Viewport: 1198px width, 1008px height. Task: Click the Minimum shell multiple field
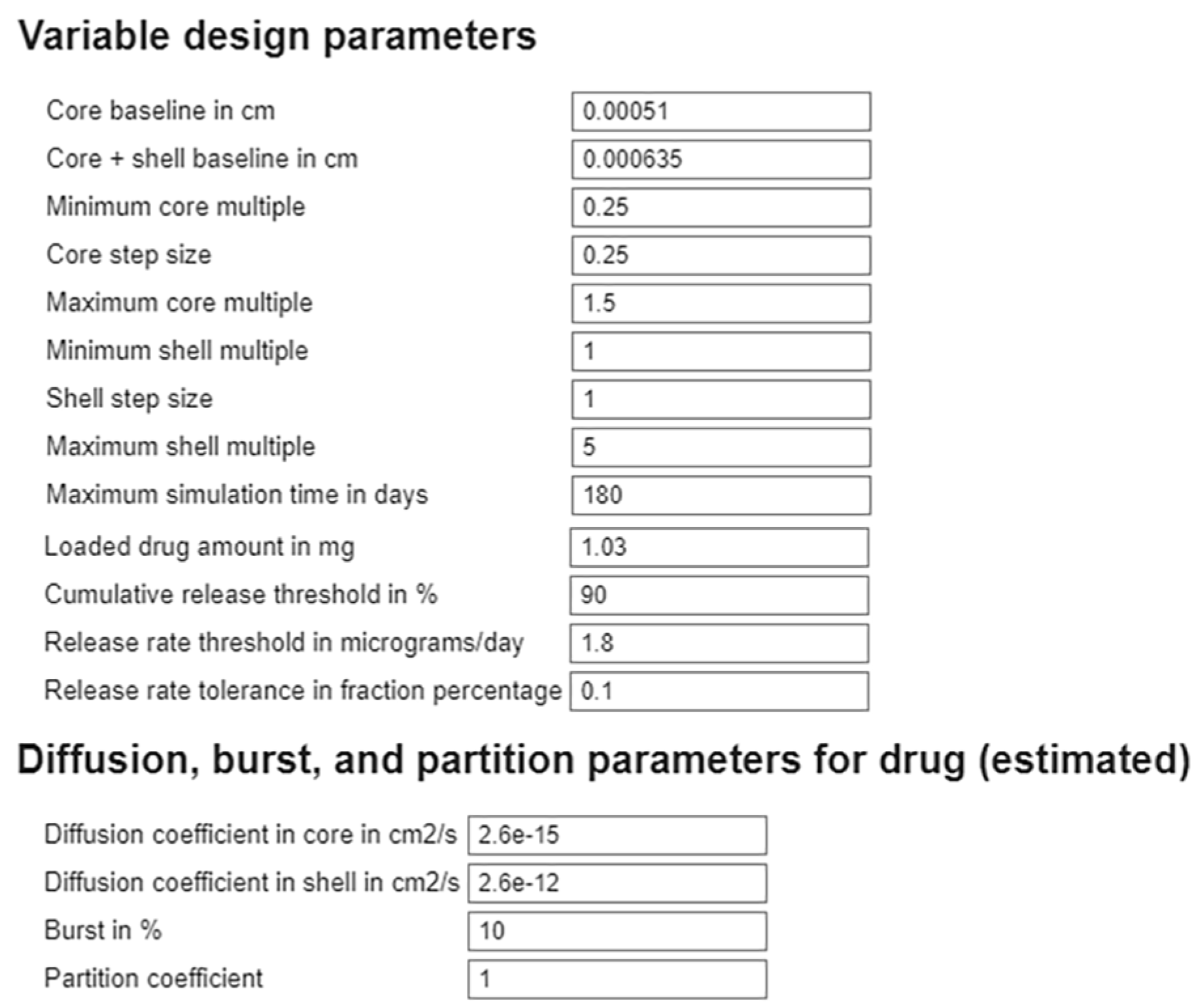[x=721, y=351]
